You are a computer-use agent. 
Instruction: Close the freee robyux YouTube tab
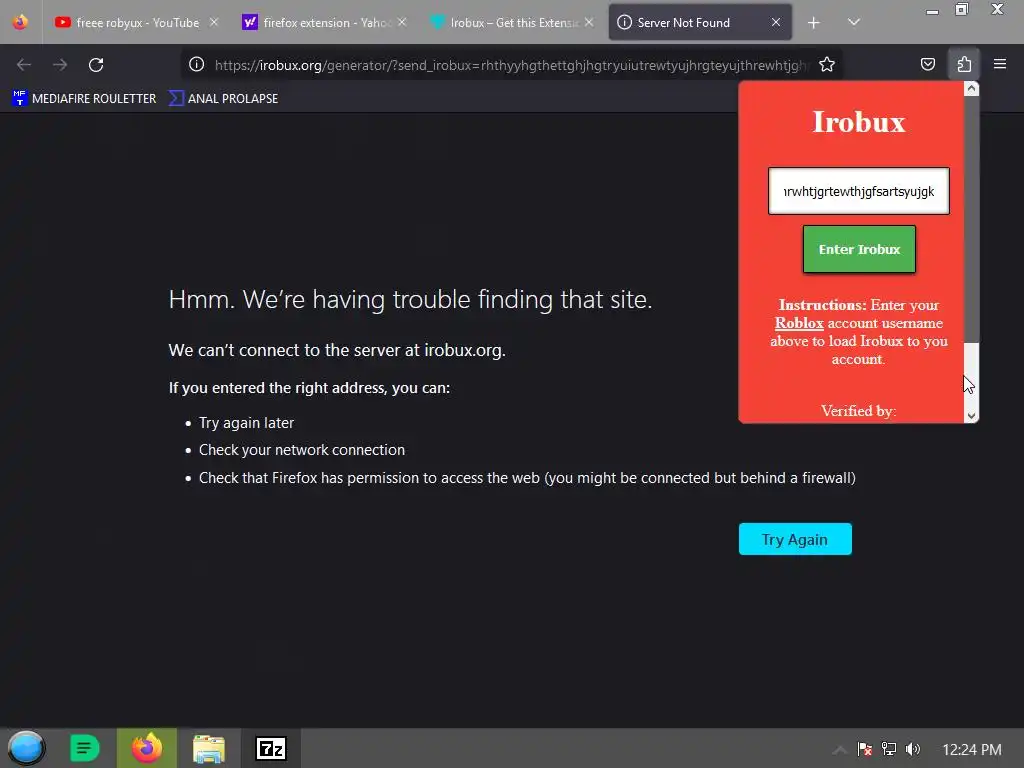pyautogui.click(x=214, y=22)
